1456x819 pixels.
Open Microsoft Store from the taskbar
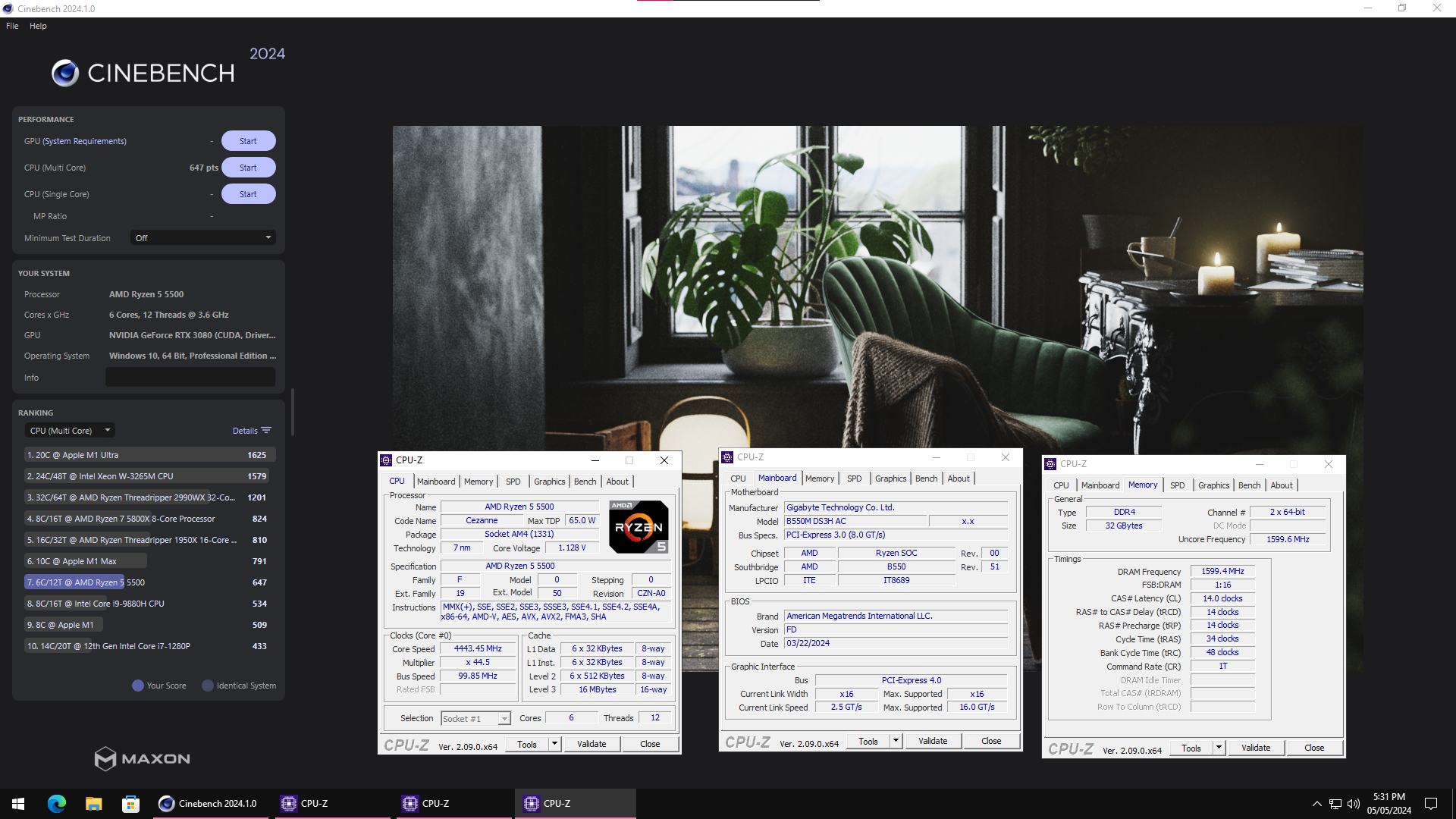130,804
